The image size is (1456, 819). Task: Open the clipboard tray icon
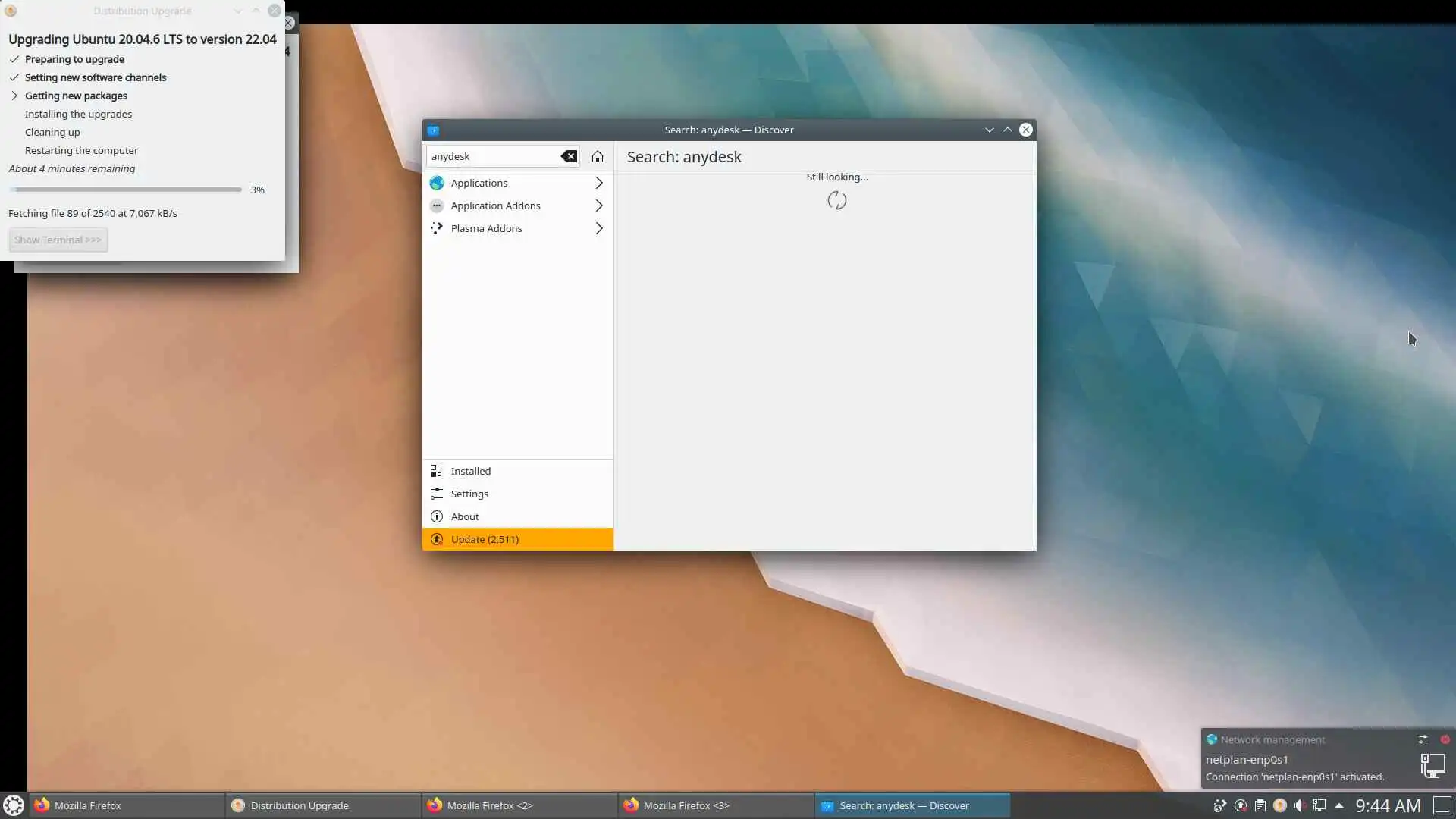(1260, 805)
